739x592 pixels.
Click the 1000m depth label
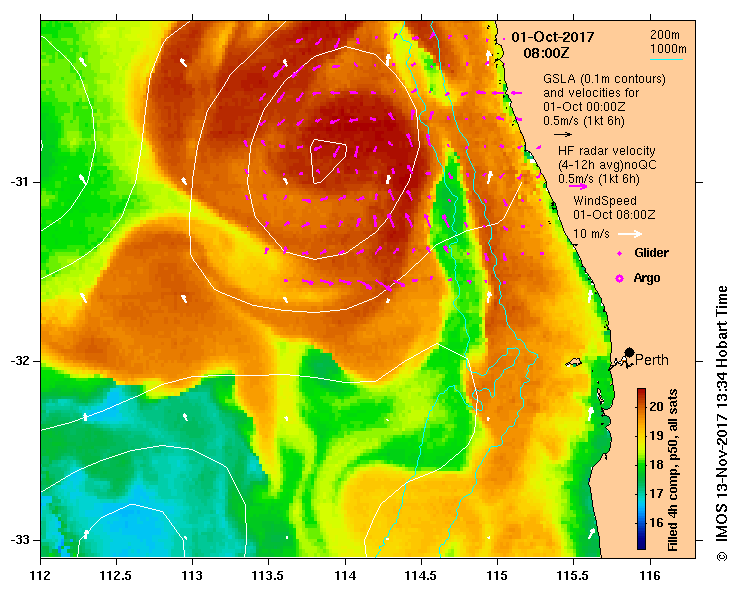point(668,49)
